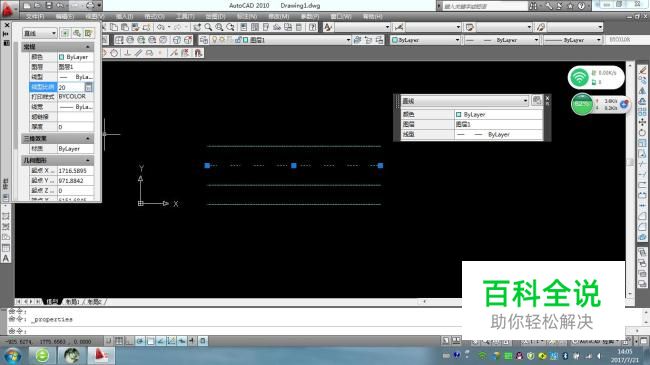This screenshot has height=365, width=650.
Task: Toggle Object Snap in status bar
Action: (x=150, y=341)
